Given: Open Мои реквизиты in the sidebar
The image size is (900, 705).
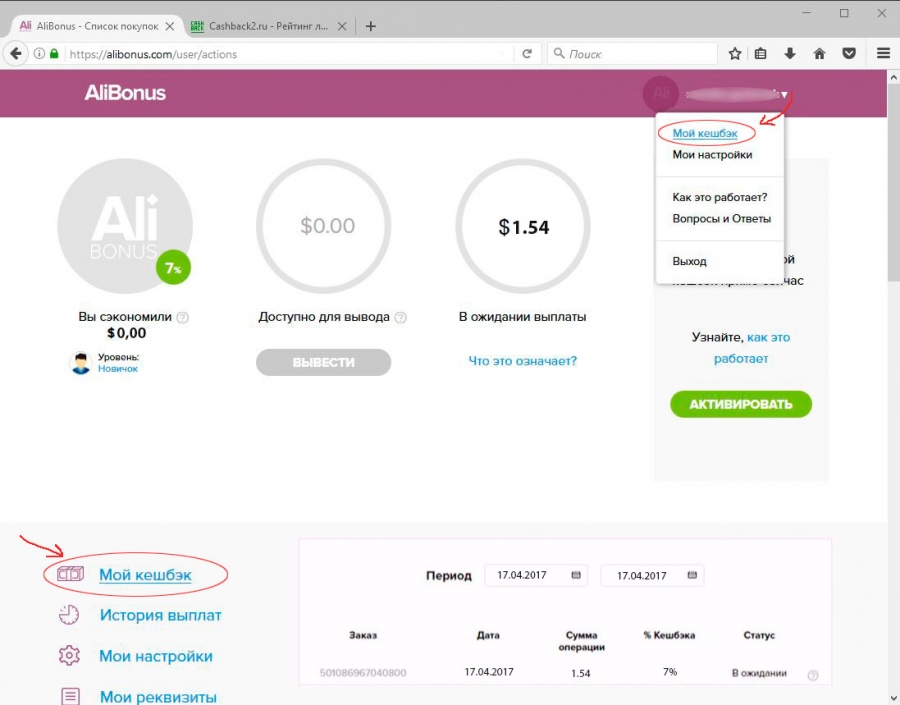Looking at the screenshot, I should (x=158, y=696).
